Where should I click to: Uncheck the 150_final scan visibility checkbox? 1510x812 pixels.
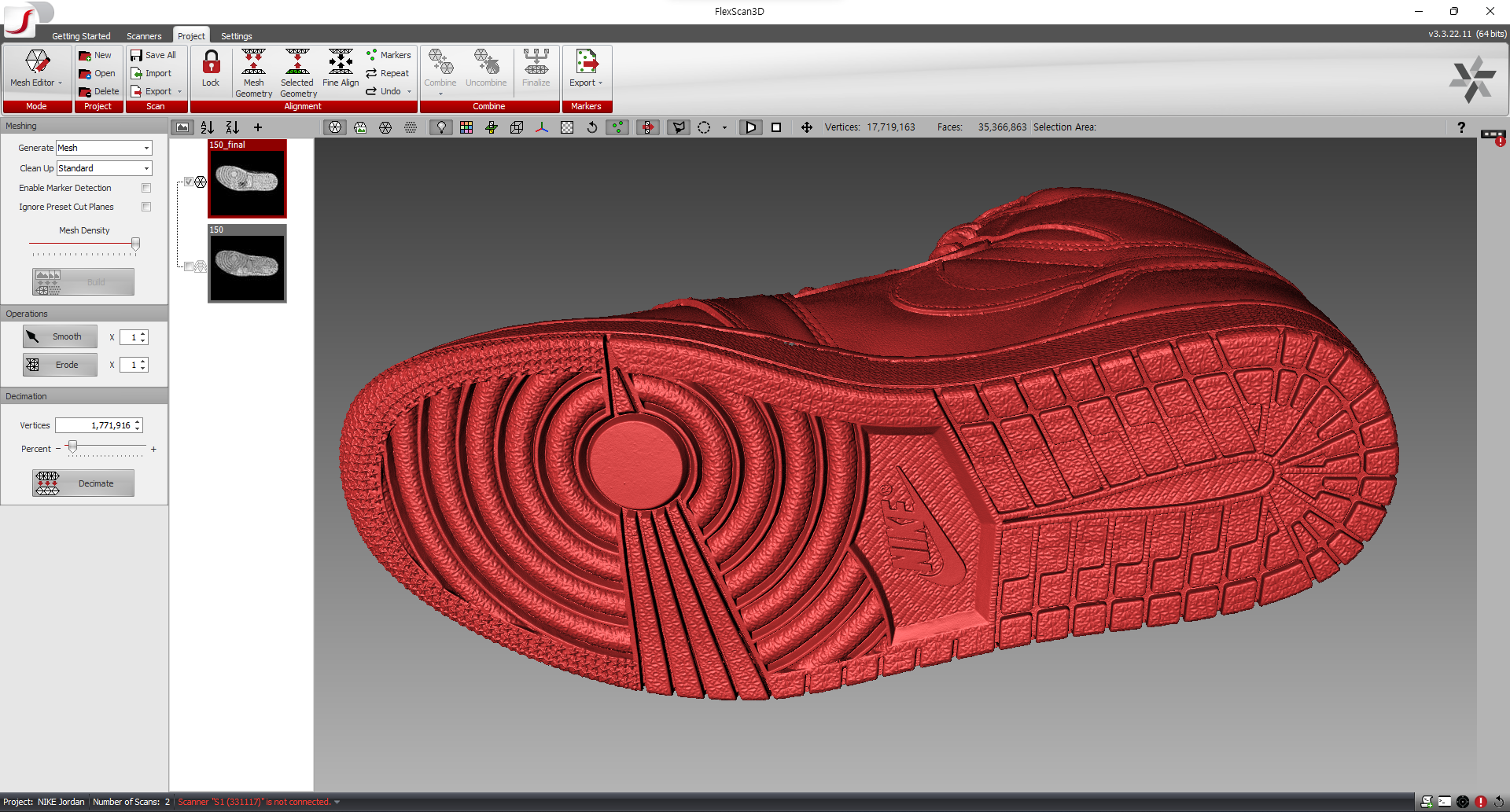click(189, 182)
